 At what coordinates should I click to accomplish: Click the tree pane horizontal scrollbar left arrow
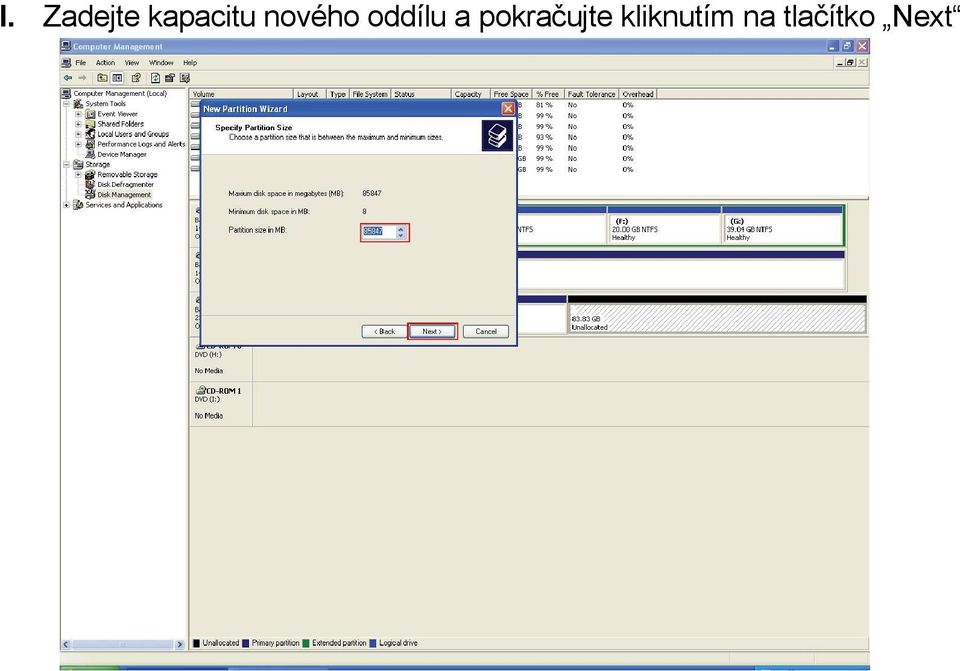(x=66, y=644)
